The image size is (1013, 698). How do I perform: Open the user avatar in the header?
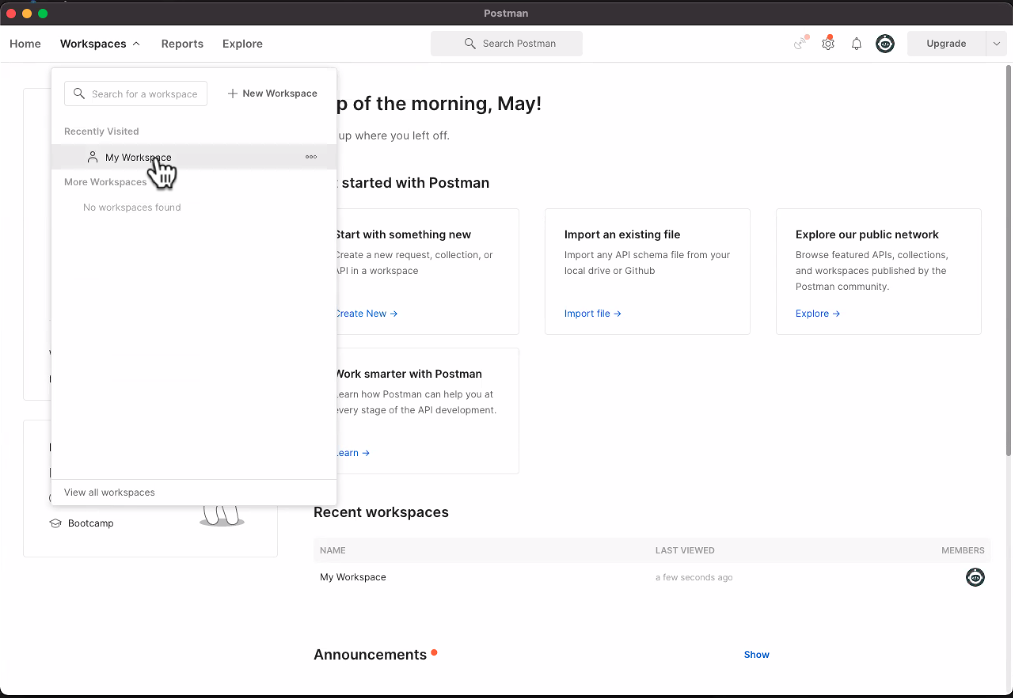[884, 44]
